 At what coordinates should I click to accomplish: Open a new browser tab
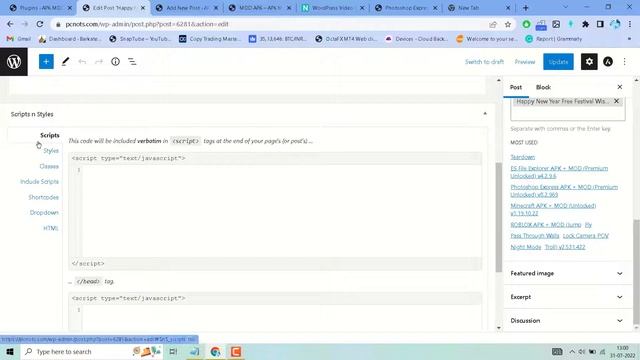coord(526,8)
